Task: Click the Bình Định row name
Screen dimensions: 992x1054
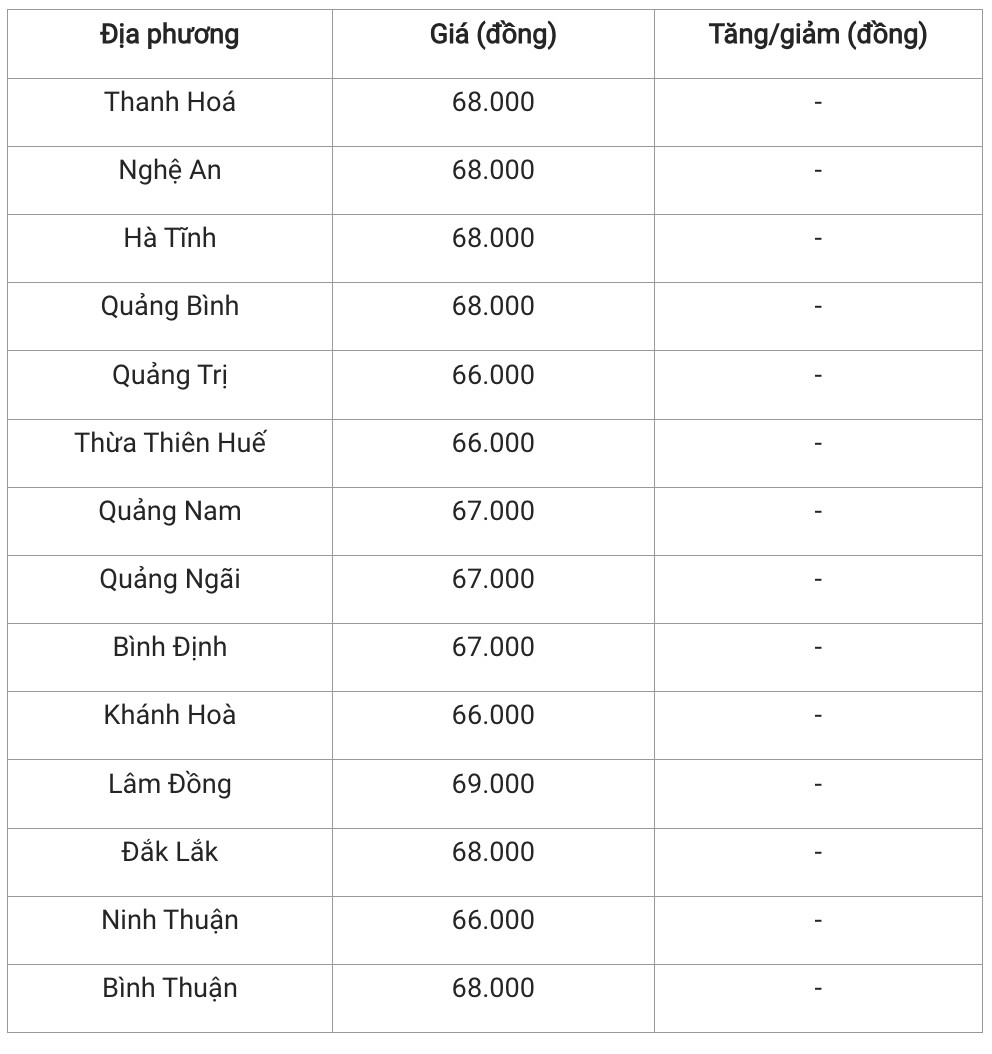Action: coord(170,647)
